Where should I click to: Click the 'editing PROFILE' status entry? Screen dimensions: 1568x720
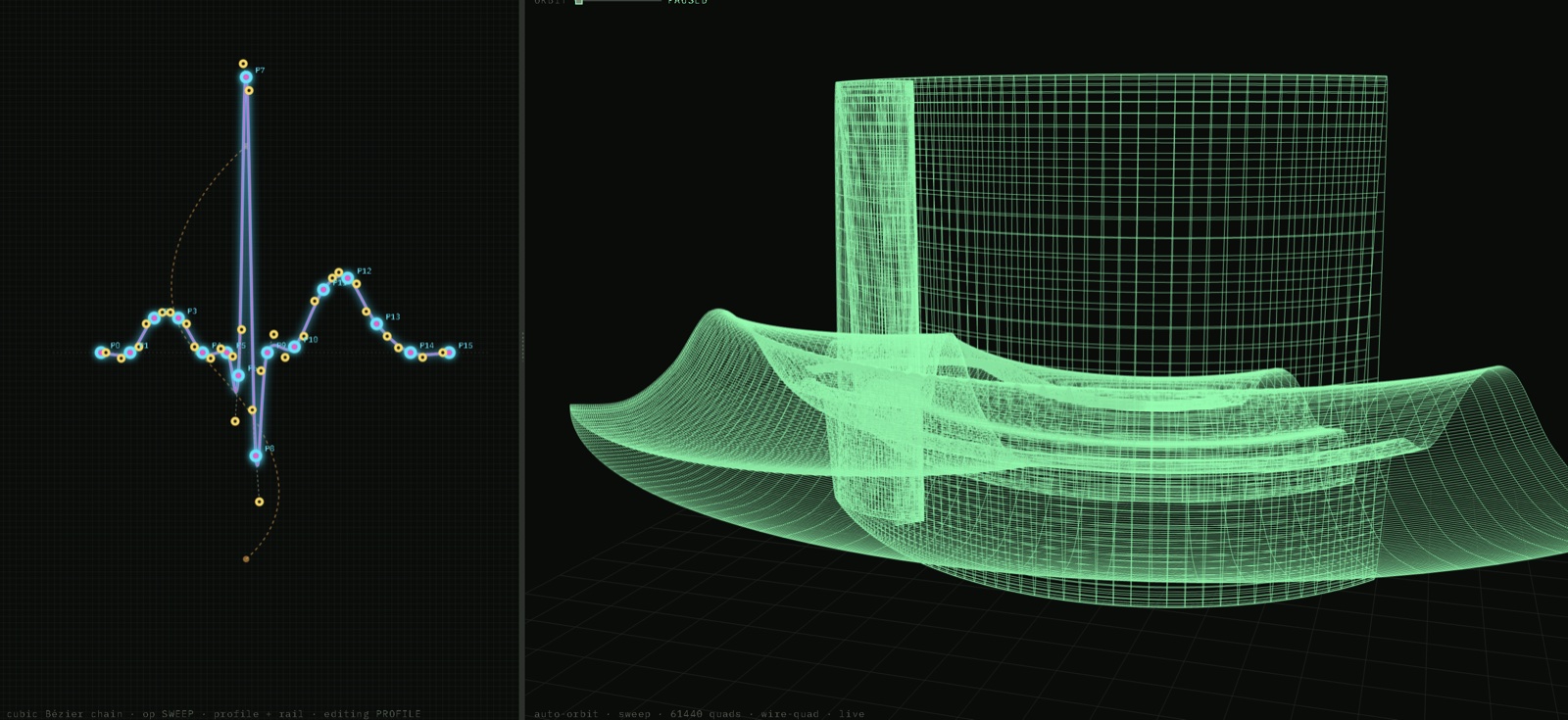[372, 713]
